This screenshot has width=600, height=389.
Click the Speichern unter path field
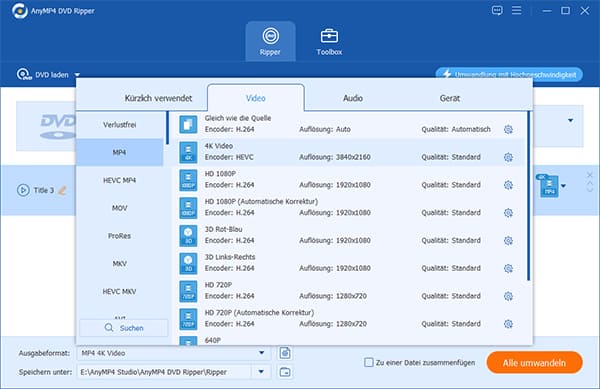[x=165, y=372]
